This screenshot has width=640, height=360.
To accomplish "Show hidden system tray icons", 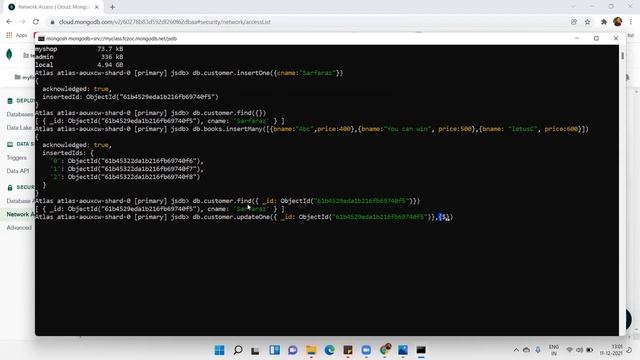I will point(516,350).
